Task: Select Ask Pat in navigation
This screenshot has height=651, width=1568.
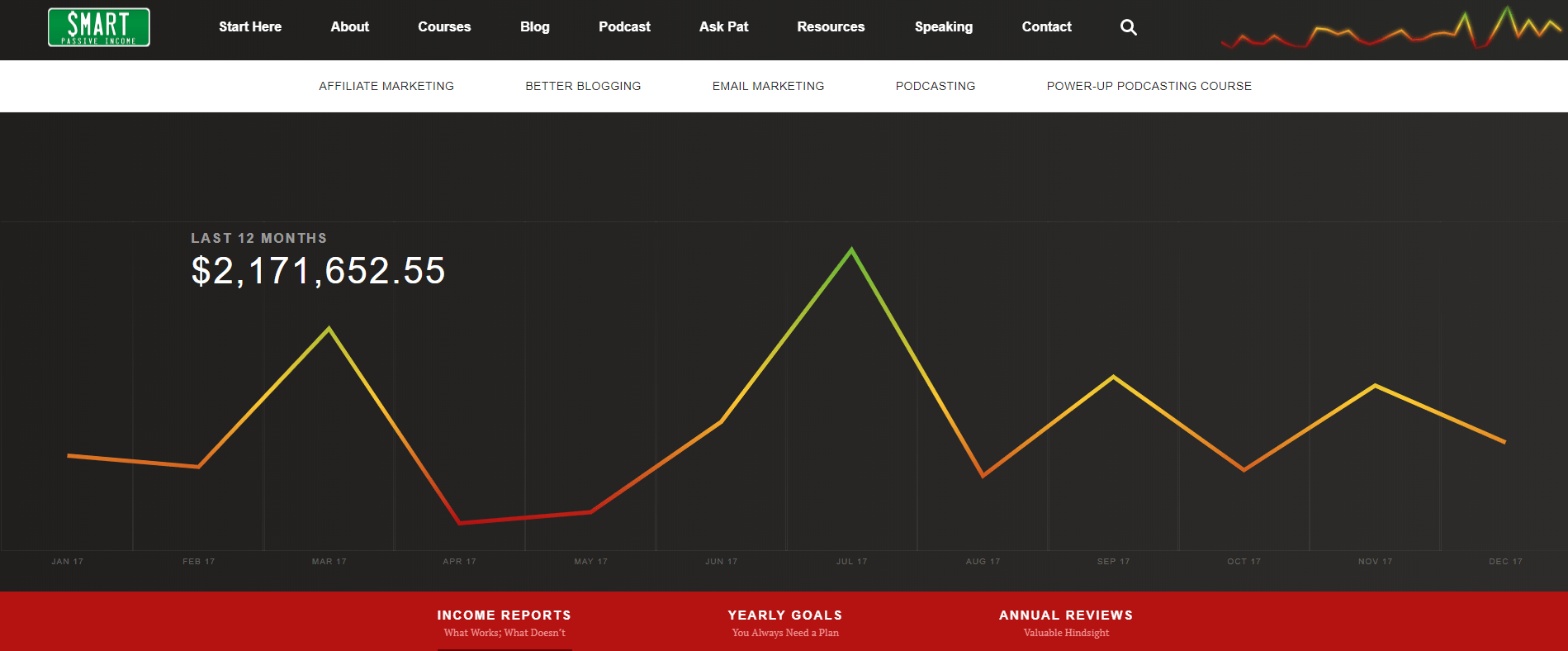Action: tap(724, 26)
